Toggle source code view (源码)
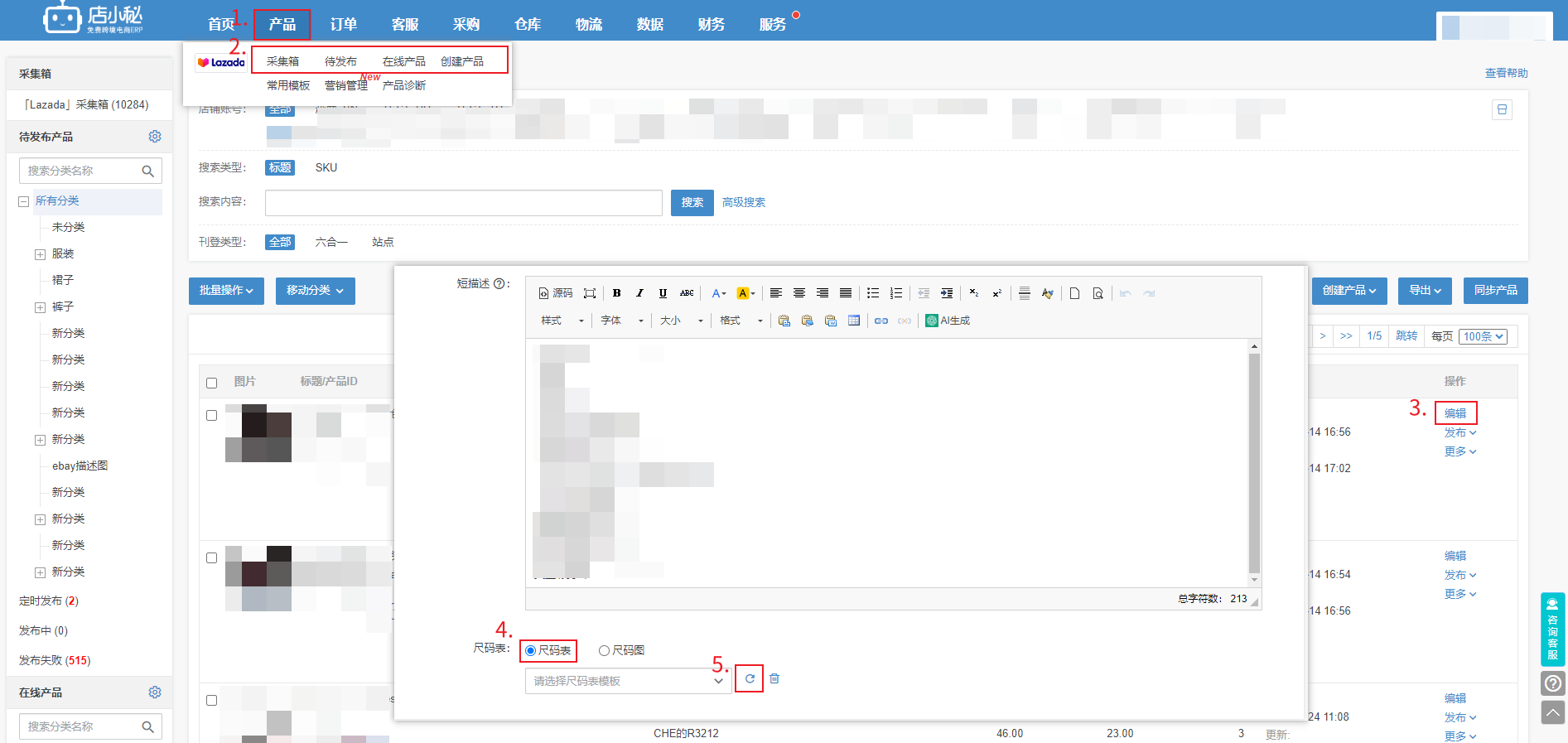The width and height of the screenshot is (1568, 743). click(556, 293)
